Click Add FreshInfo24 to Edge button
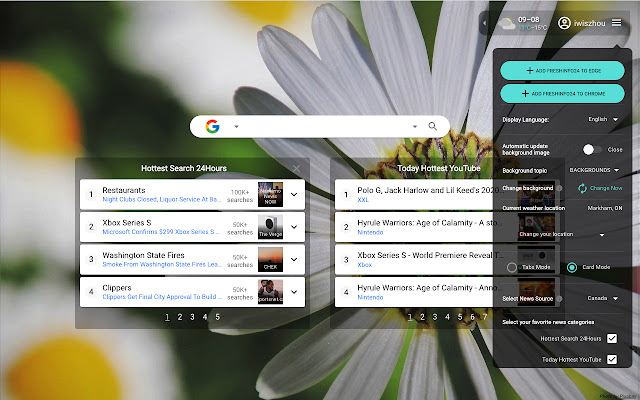 [x=562, y=71]
